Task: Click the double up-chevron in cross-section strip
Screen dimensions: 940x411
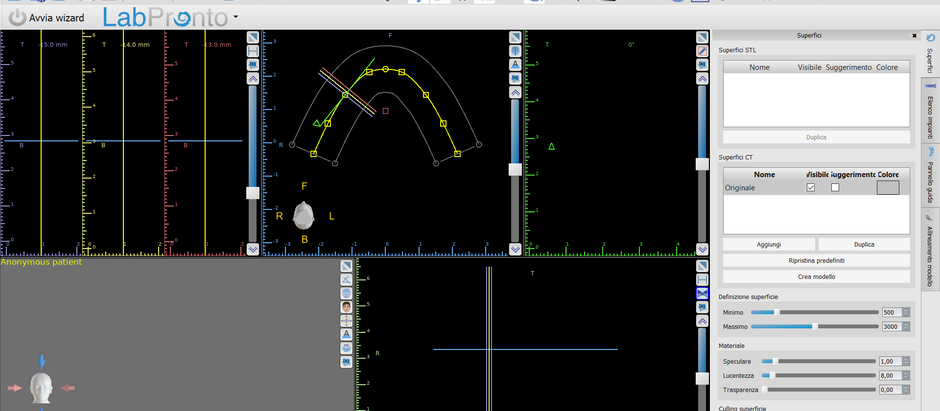Action: [x=252, y=78]
